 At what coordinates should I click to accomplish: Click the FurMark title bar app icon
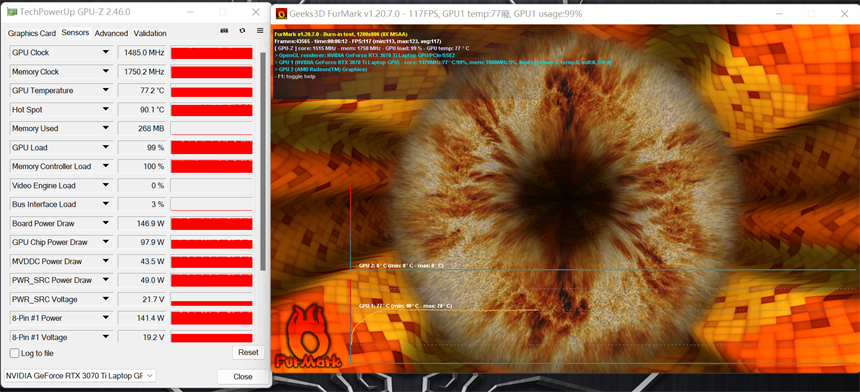coord(281,13)
